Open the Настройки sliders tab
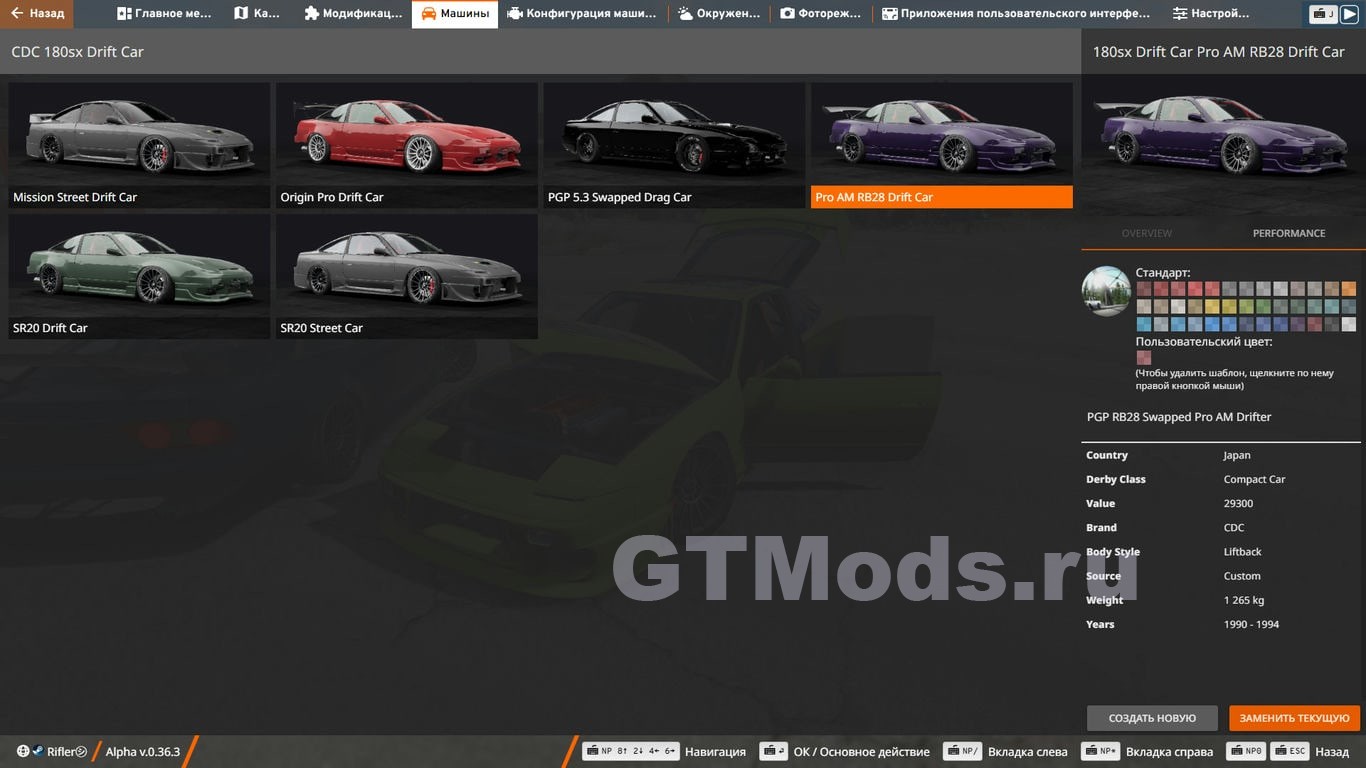 (1211, 14)
